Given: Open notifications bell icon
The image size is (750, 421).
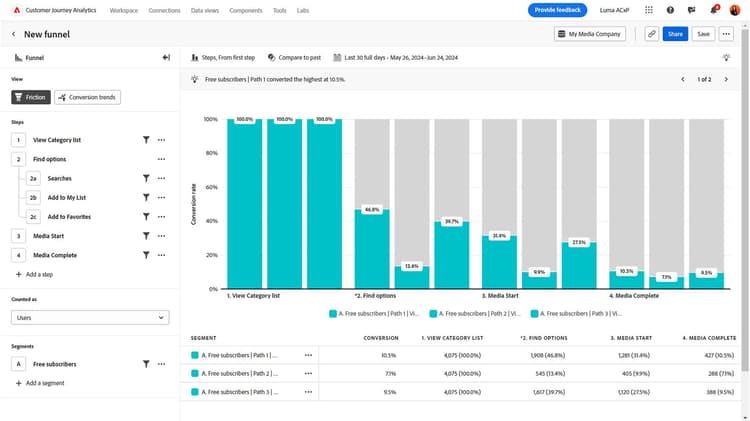Looking at the screenshot, I should pyautogui.click(x=714, y=10).
